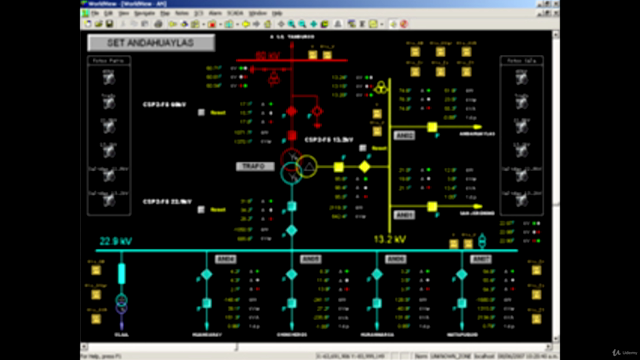Click the horizontal scrollbar left arrow

tap(84, 347)
